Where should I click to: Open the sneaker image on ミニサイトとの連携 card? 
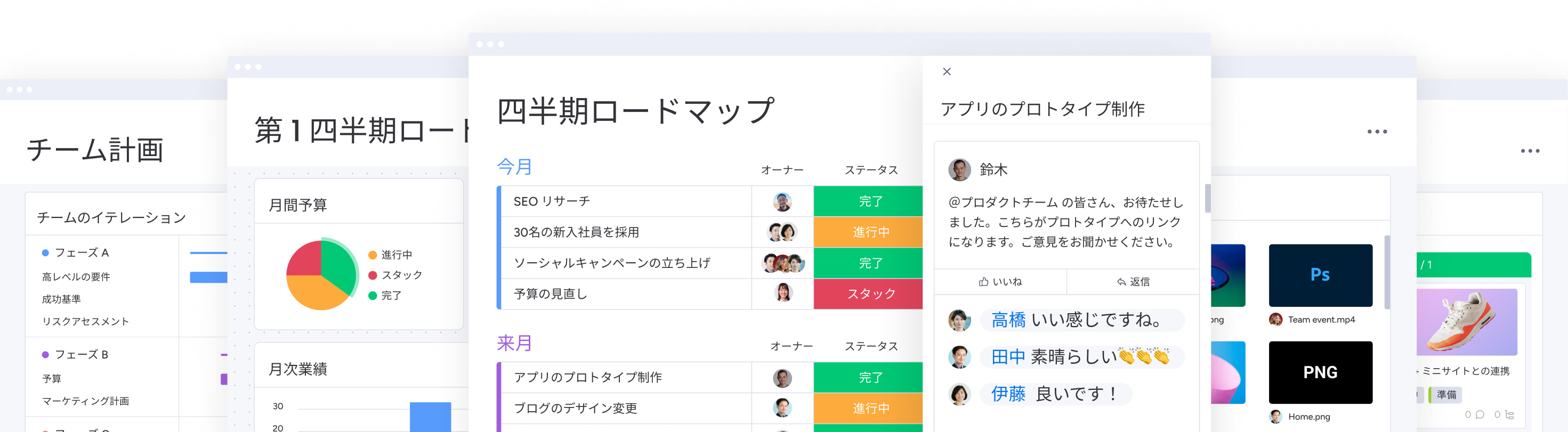[1466, 322]
